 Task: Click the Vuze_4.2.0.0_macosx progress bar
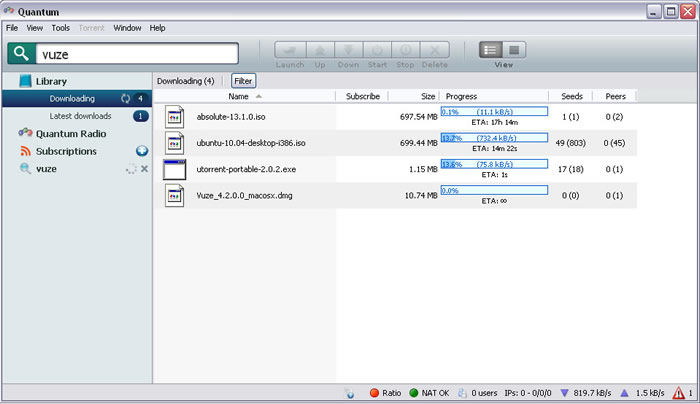click(494, 191)
